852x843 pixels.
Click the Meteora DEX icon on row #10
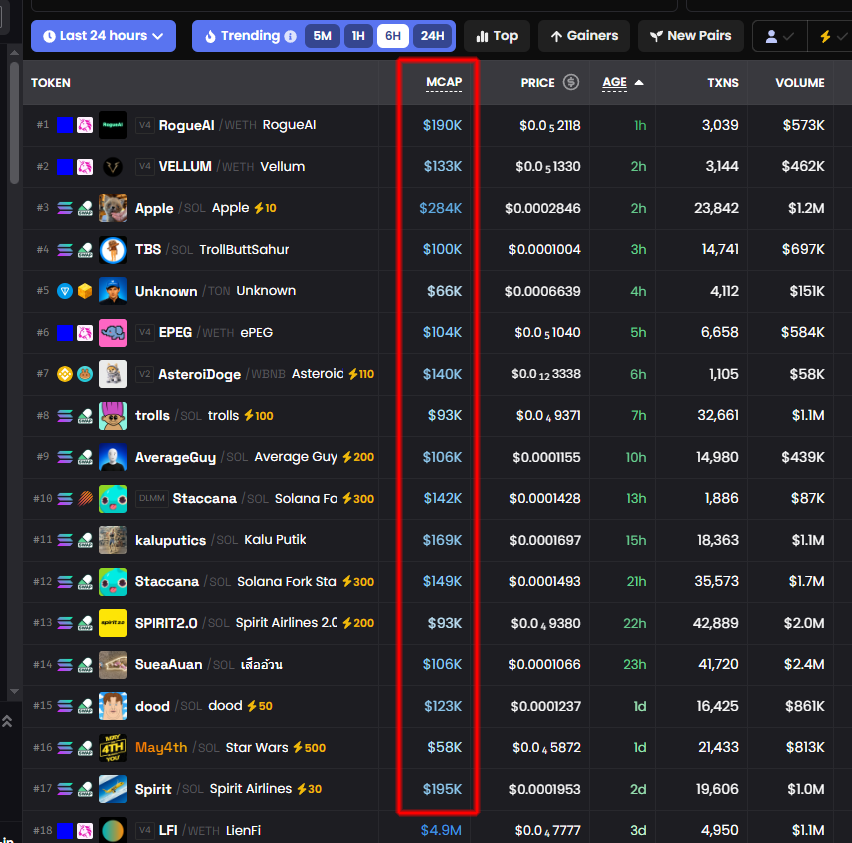point(85,498)
